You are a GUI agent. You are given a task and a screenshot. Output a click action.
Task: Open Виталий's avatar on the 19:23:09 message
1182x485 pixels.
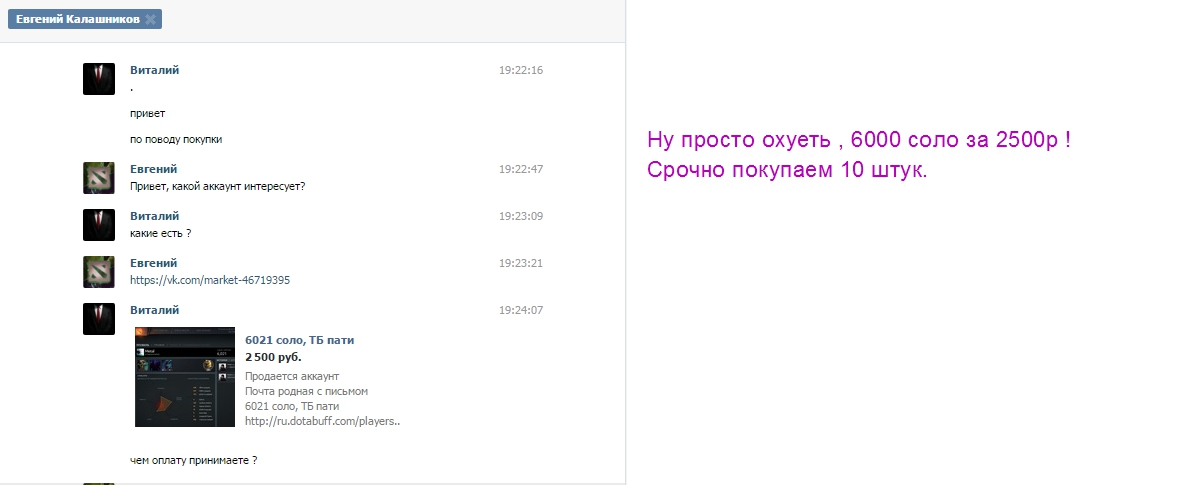pos(99,225)
